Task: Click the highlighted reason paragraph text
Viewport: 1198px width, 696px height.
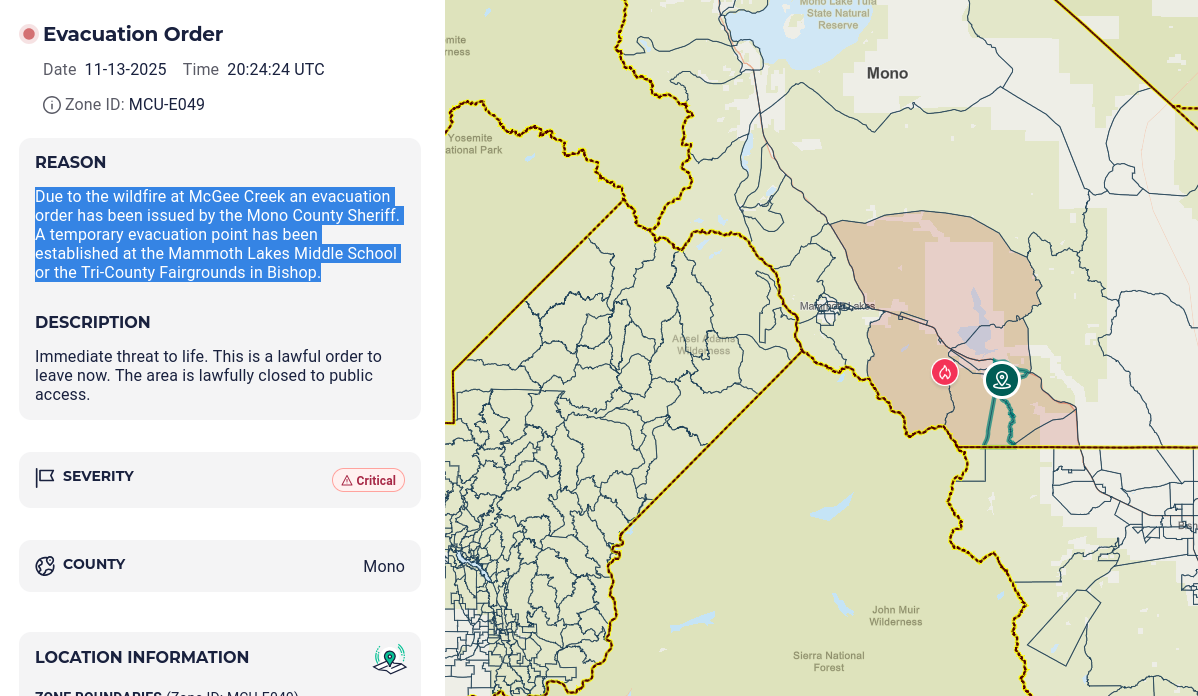Action: coord(218,235)
